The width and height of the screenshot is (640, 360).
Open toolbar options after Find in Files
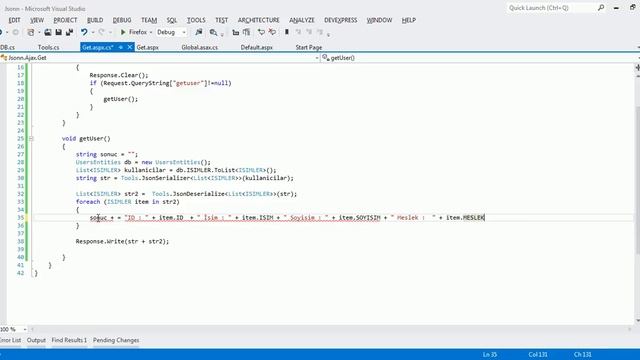(x=222, y=34)
